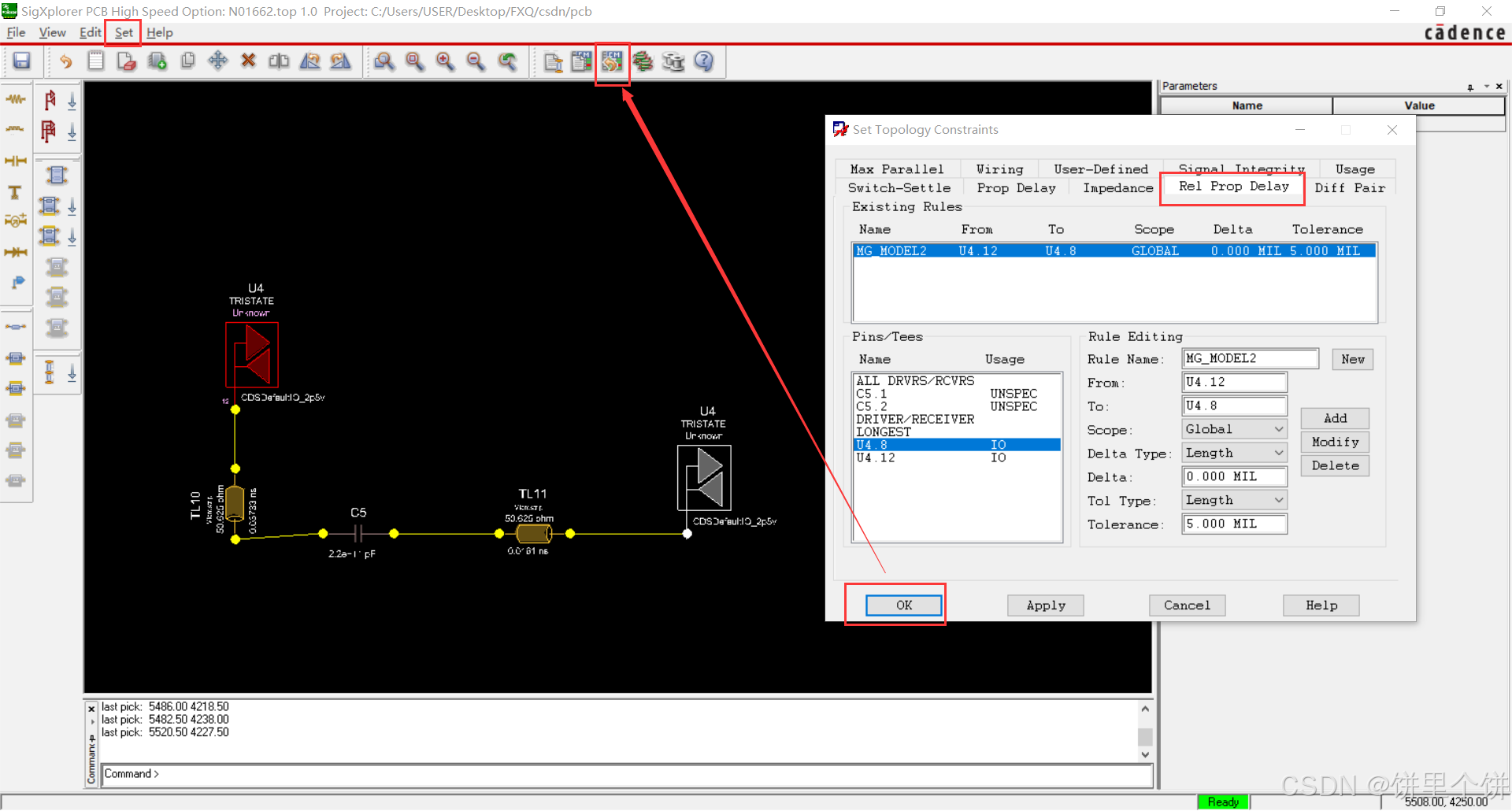Switch to the Usage tab
Screen dimensions: 1512x811
click(x=1354, y=169)
